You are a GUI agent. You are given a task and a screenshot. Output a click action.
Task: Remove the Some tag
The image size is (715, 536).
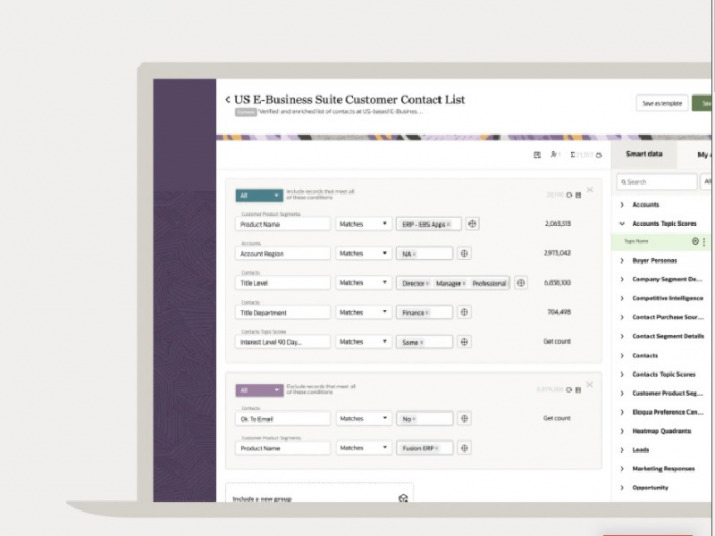point(421,343)
